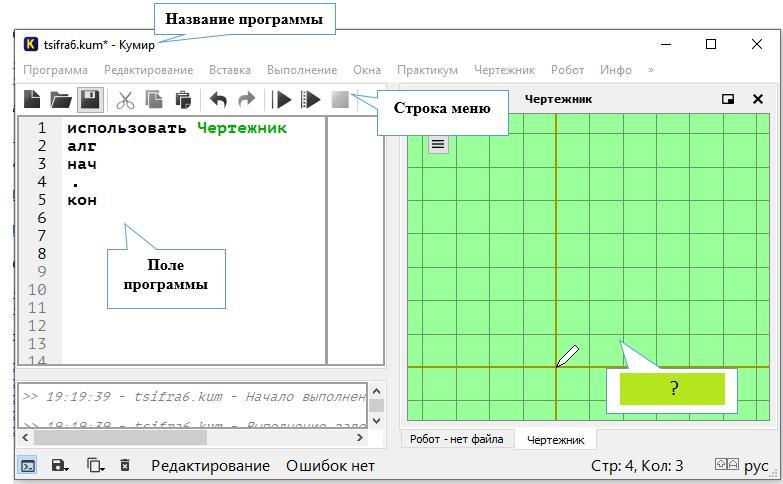This screenshot has height=484, width=783.
Task: Open the Робот menu
Action: [567, 70]
